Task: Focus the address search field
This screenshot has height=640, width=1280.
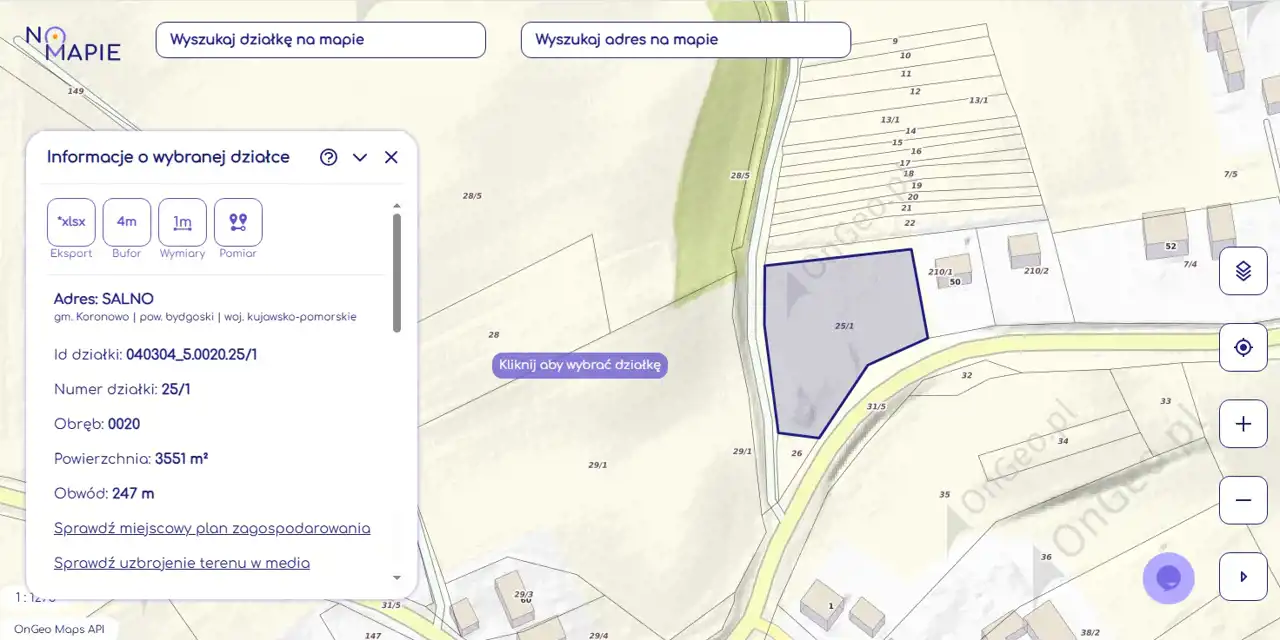Action: [685, 40]
